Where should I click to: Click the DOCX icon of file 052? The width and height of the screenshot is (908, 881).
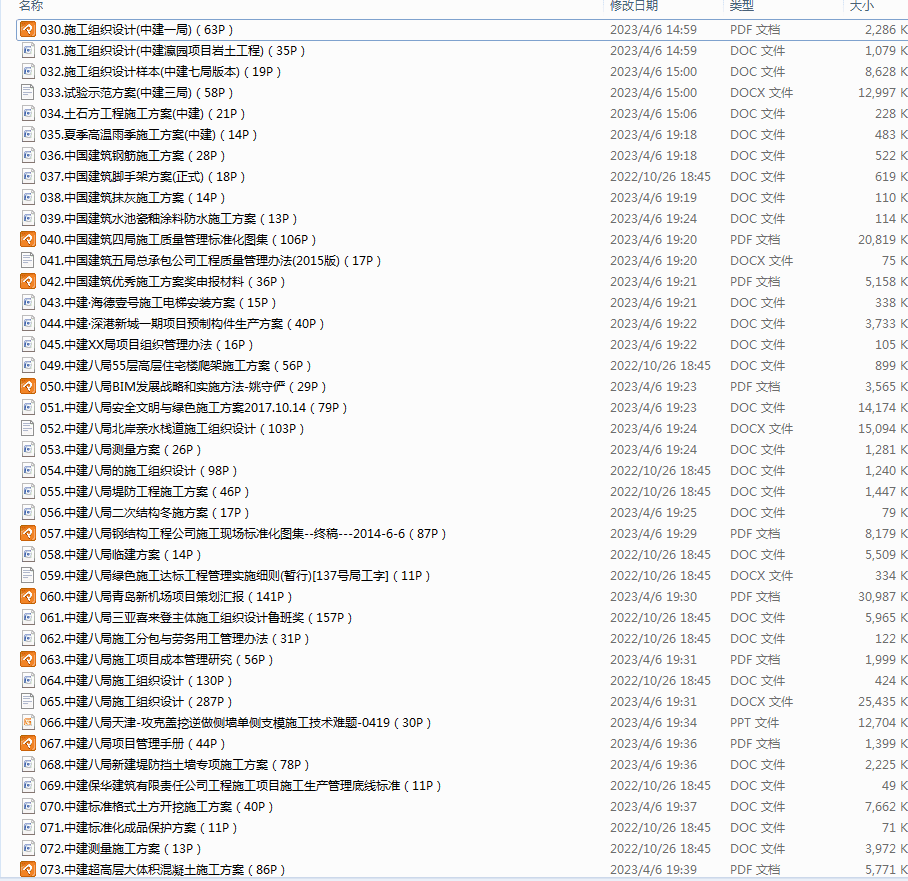(x=27, y=429)
